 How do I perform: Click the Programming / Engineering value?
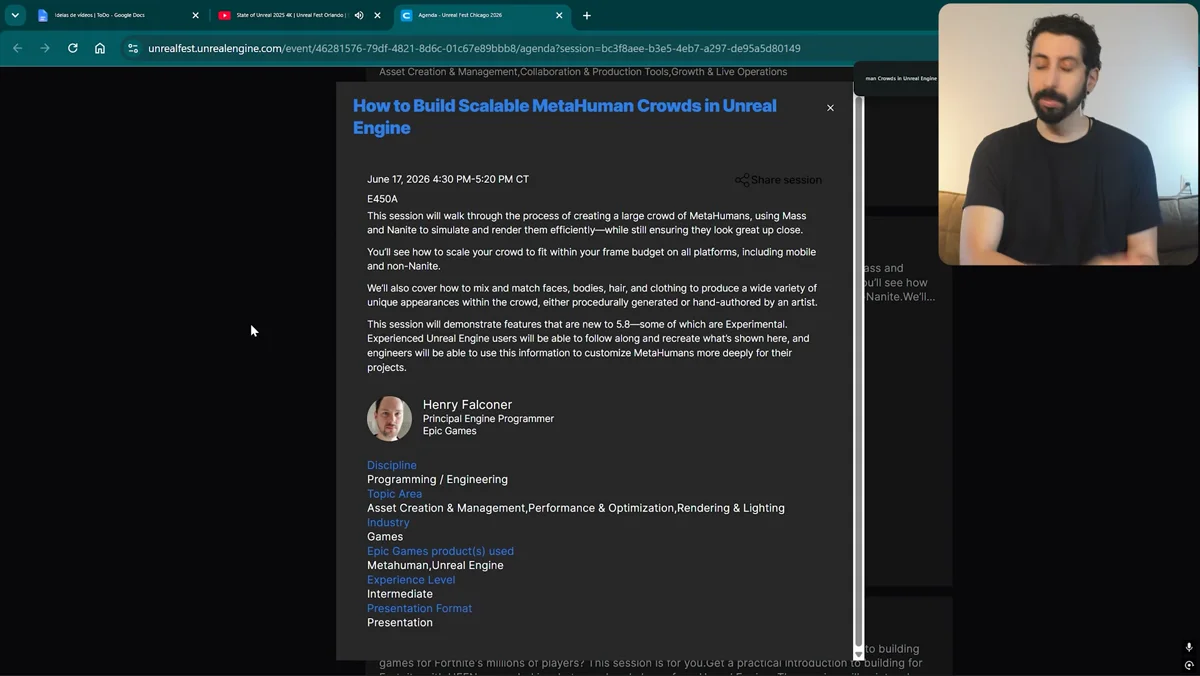tap(437, 479)
